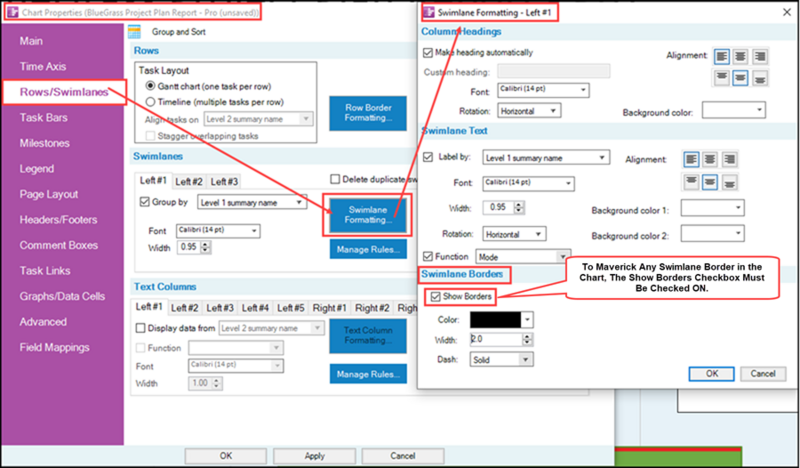Click Swimlane Text Width 0.95 field
800x468 pixels.
[x=498, y=207]
